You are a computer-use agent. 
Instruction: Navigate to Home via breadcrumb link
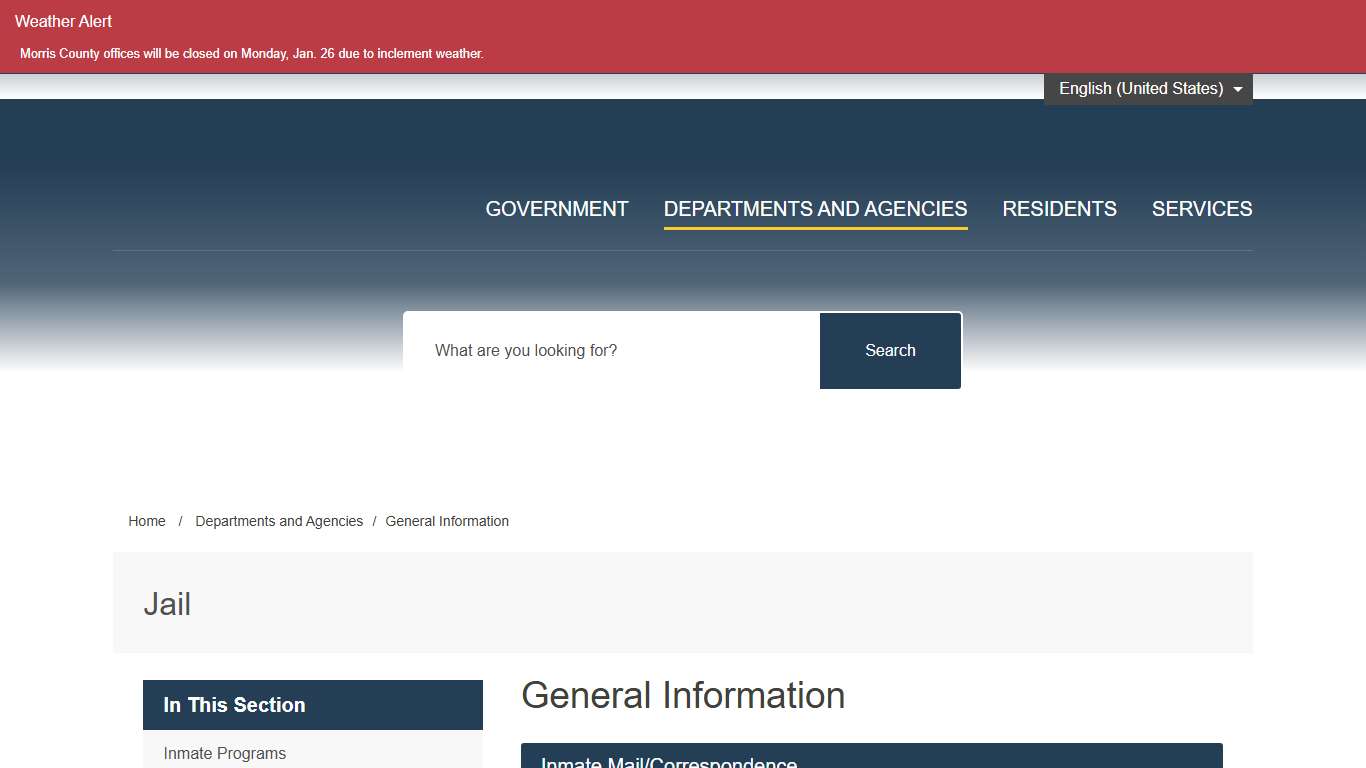pos(146,521)
